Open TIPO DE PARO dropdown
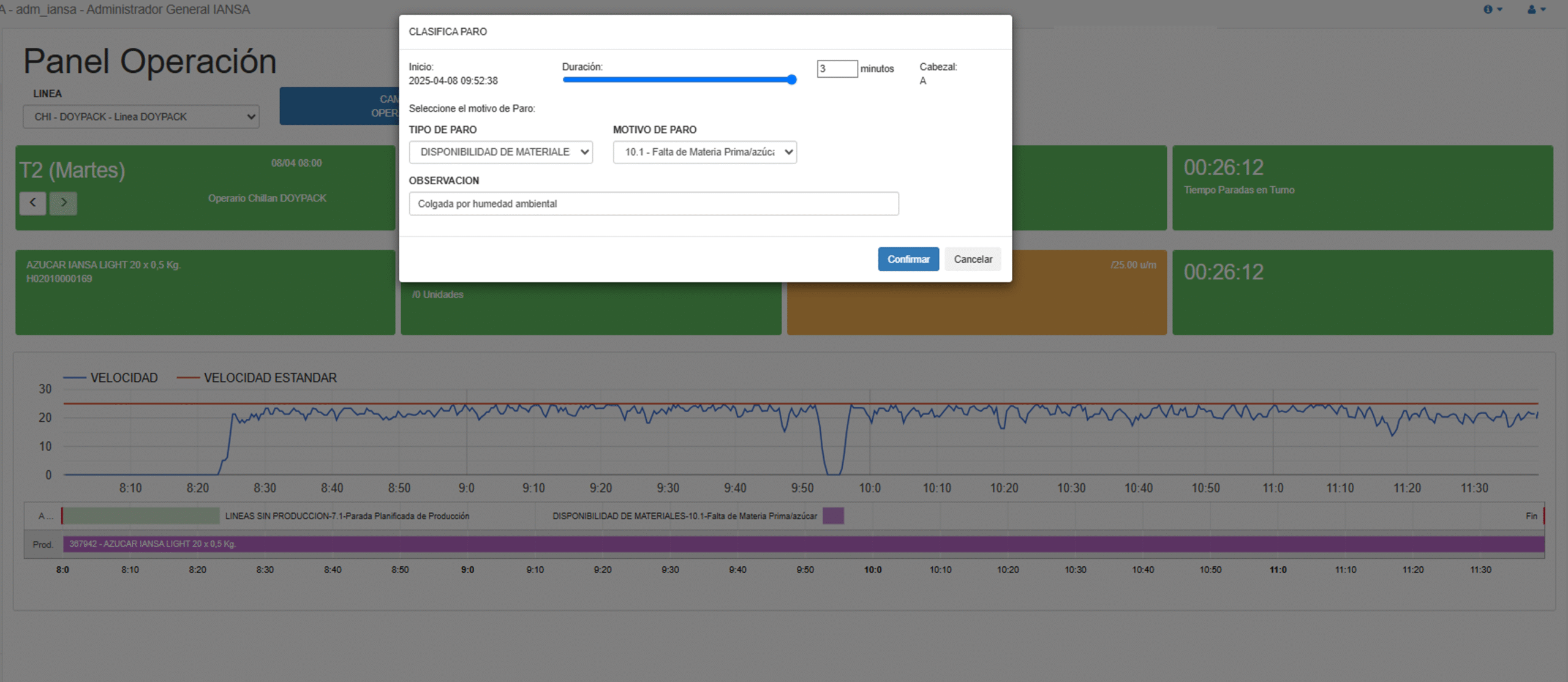Screen dimensions: 1568x682 (500, 152)
